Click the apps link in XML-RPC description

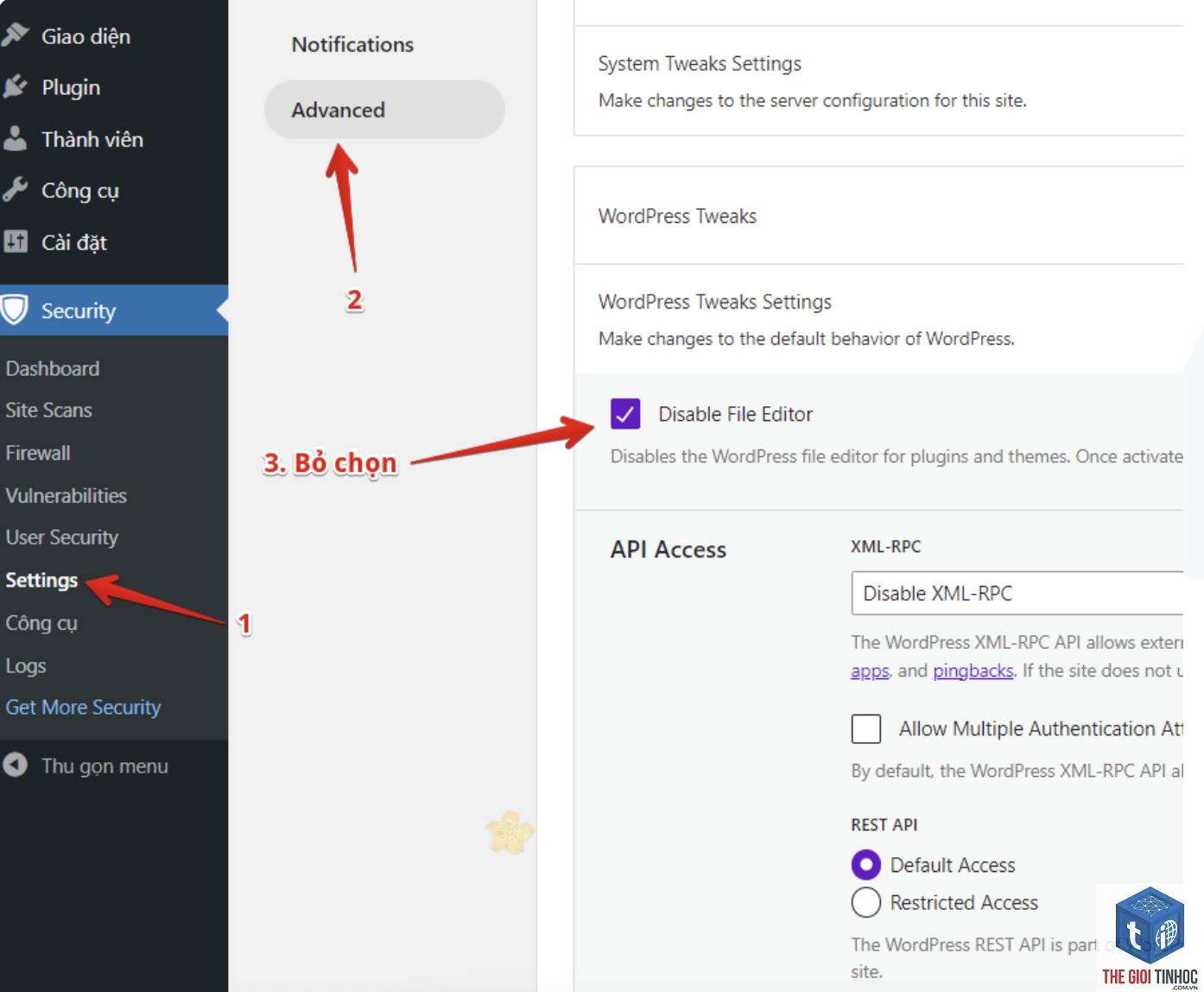pos(870,671)
